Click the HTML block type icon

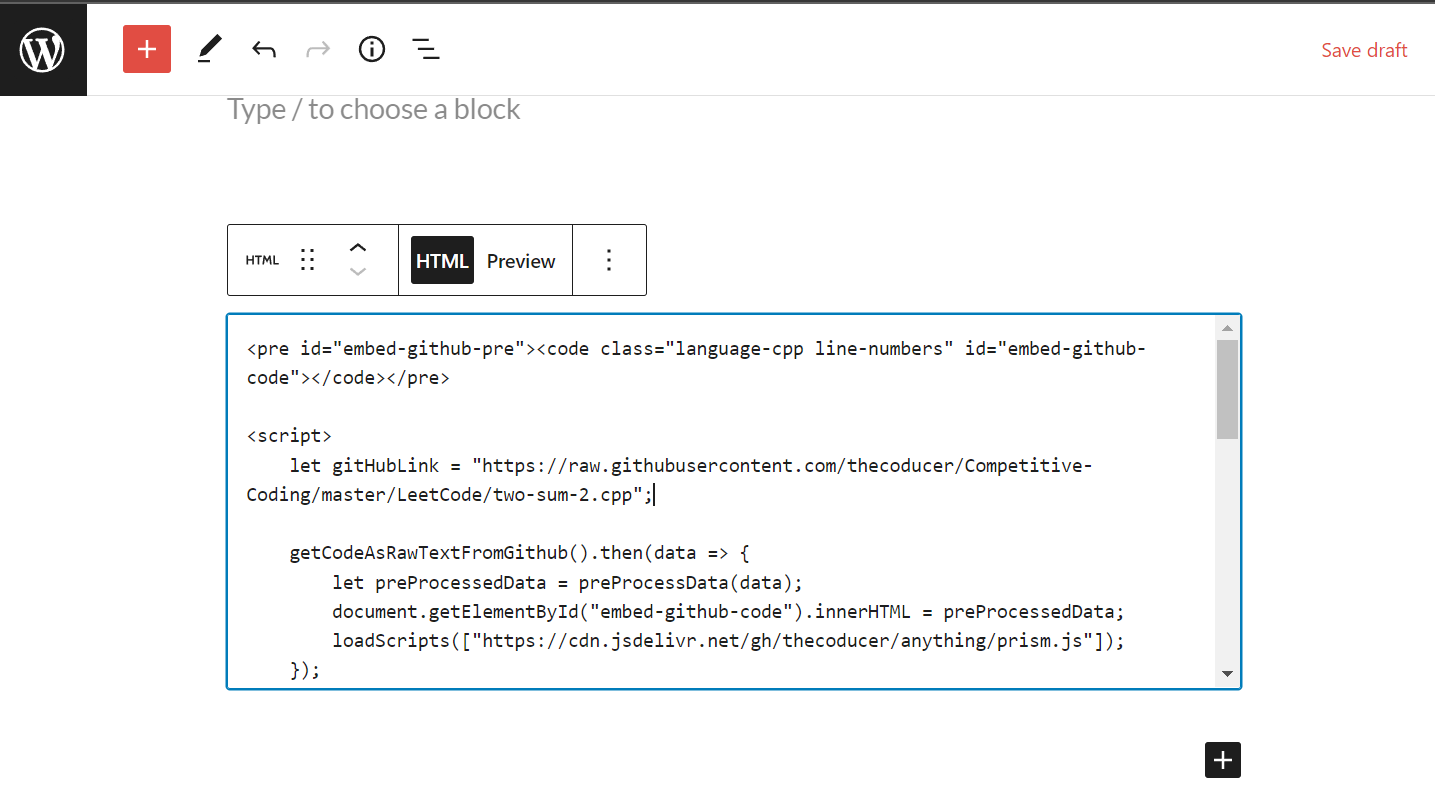(x=262, y=260)
